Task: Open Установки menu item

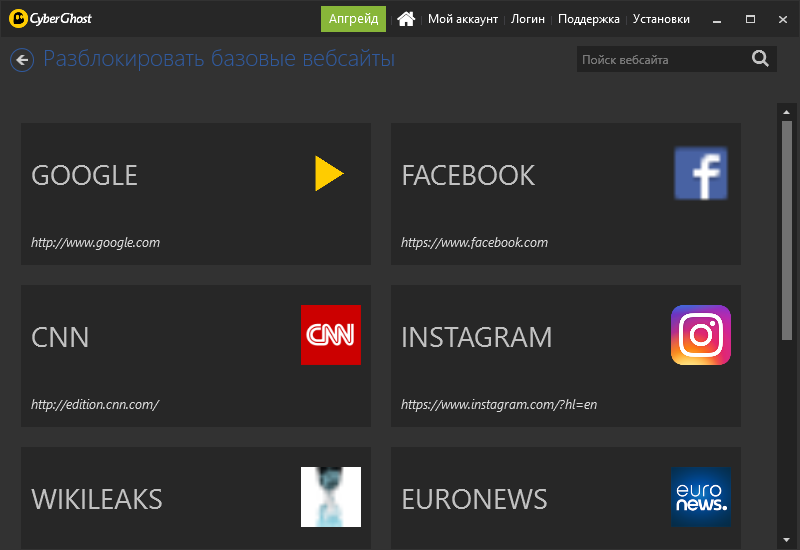Action: click(x=661, y=19)
